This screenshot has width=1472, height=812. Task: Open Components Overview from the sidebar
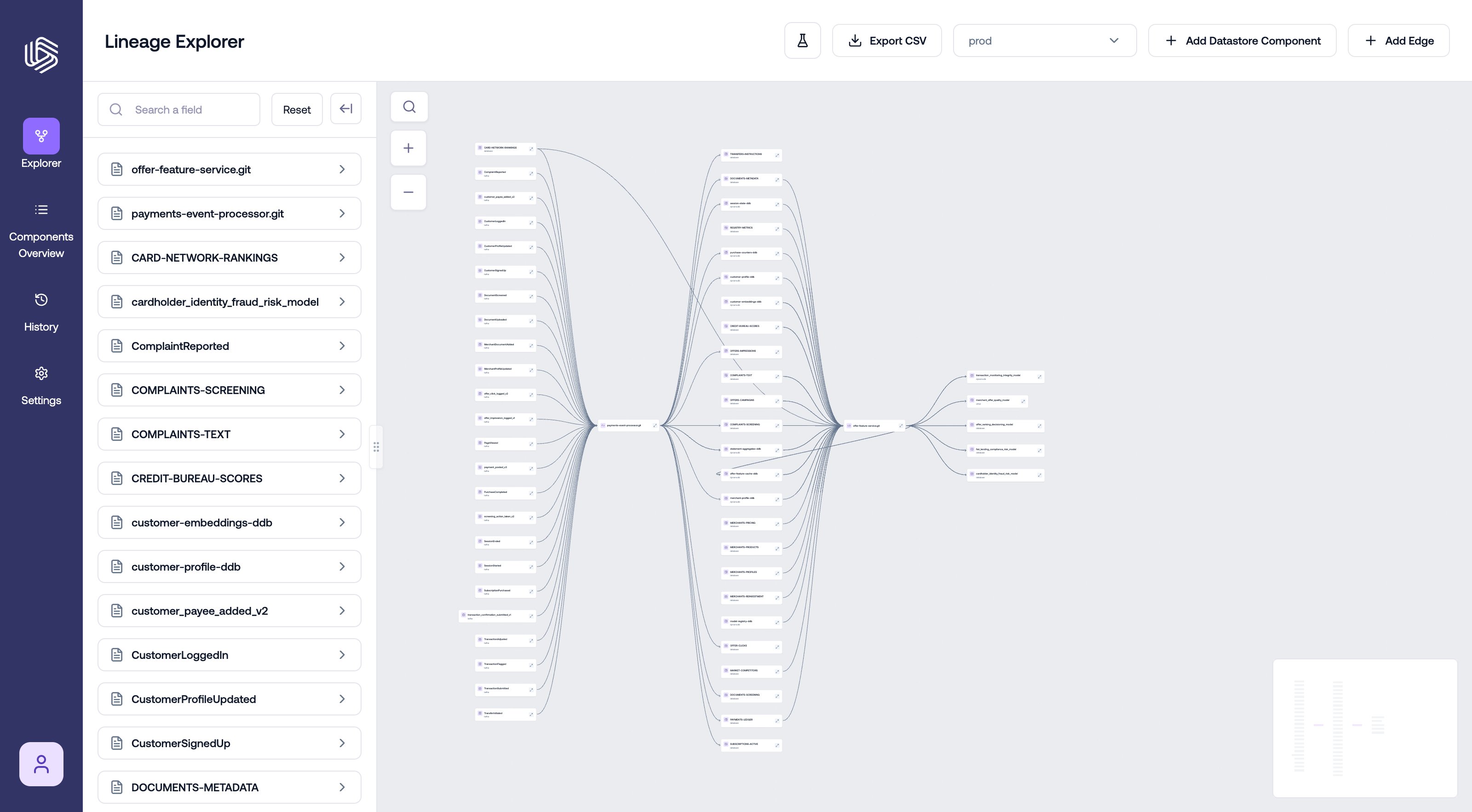pos(41,231)
